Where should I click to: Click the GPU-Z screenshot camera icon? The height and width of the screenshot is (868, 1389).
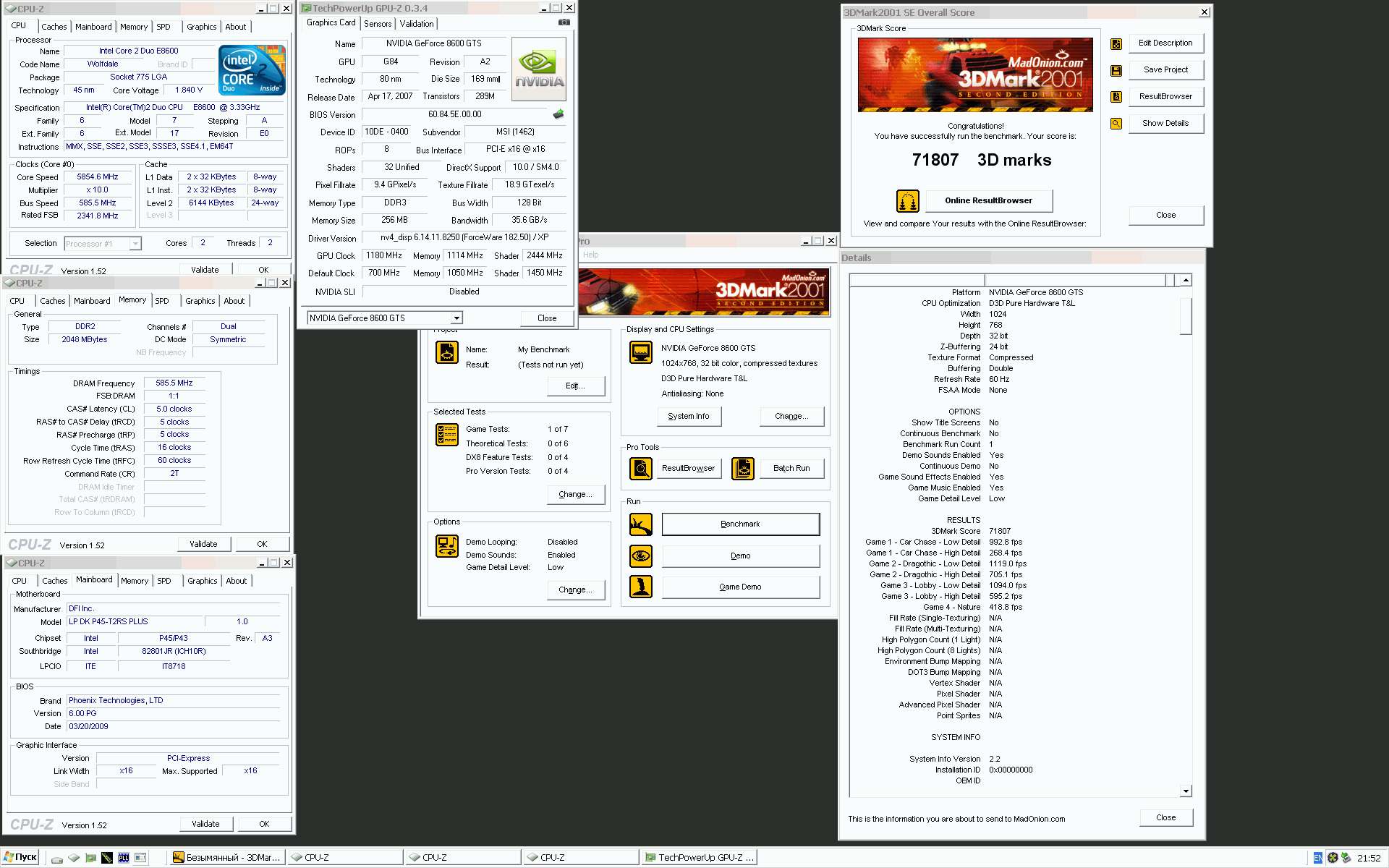tap(564, 23)
